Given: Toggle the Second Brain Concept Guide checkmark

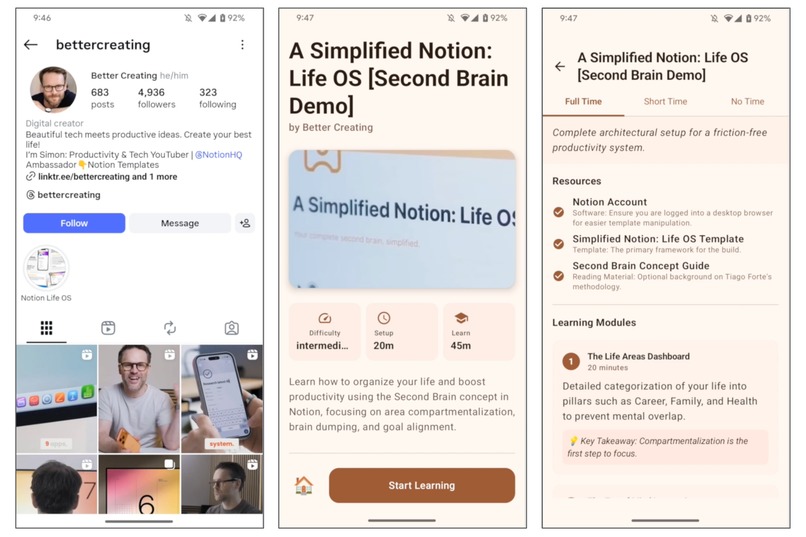Looking at the screenshot, I should [x=559, y=276].
